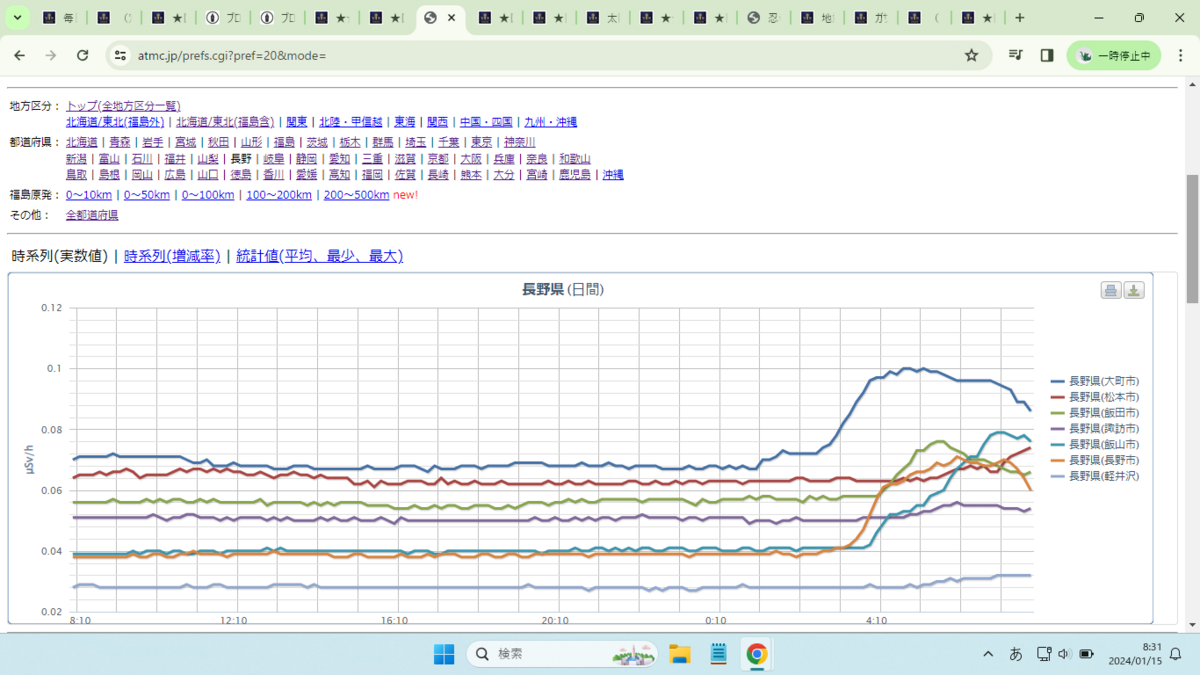This screenshot has height=675, width=1200.
Task: Click the taskbar 検索 search box
Action: tap(562, 654)
